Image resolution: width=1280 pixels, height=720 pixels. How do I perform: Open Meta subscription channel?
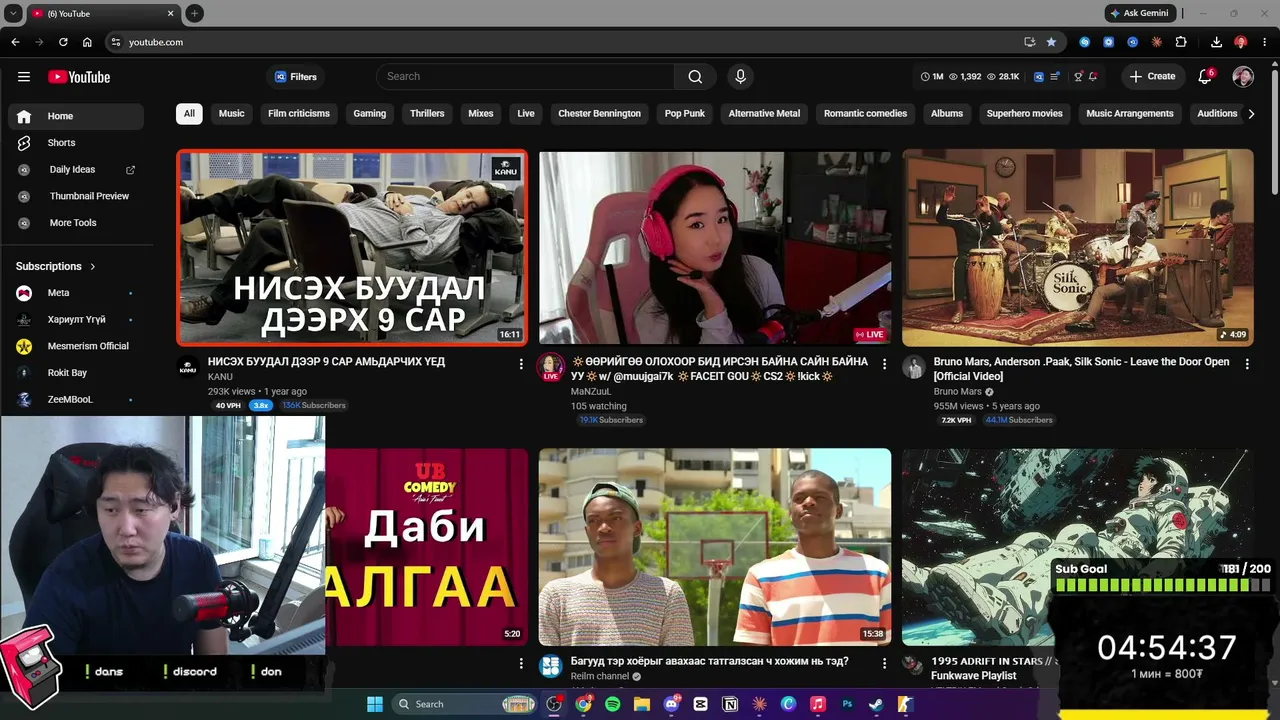point(76,293)
